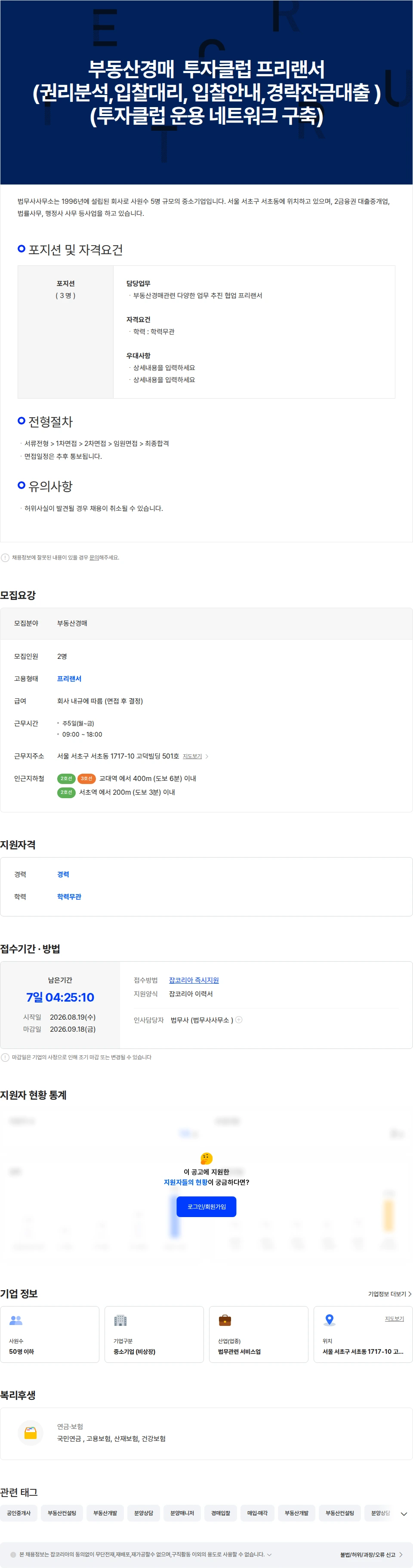The height and width of the screenshot is (1568, 413).
Task: Click the 3호선 badge next to 교대역
Action: coord(86,778)
